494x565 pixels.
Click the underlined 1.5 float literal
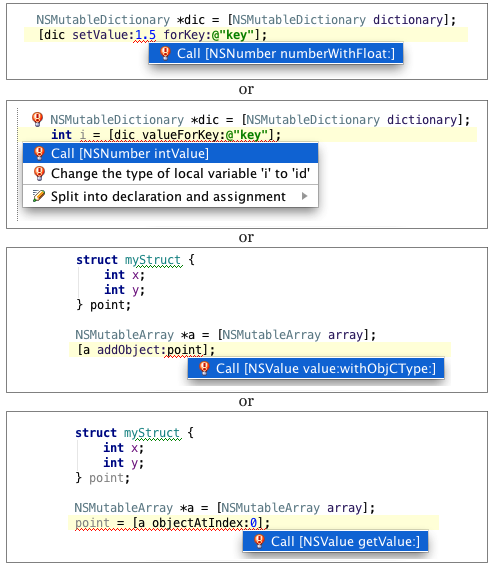[x=146, y=35]
